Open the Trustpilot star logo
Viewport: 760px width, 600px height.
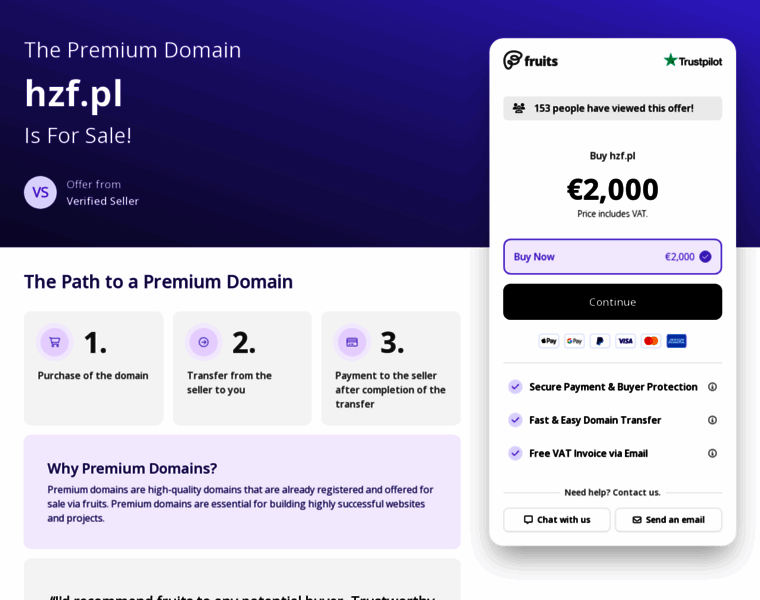[x=693, y=61]
